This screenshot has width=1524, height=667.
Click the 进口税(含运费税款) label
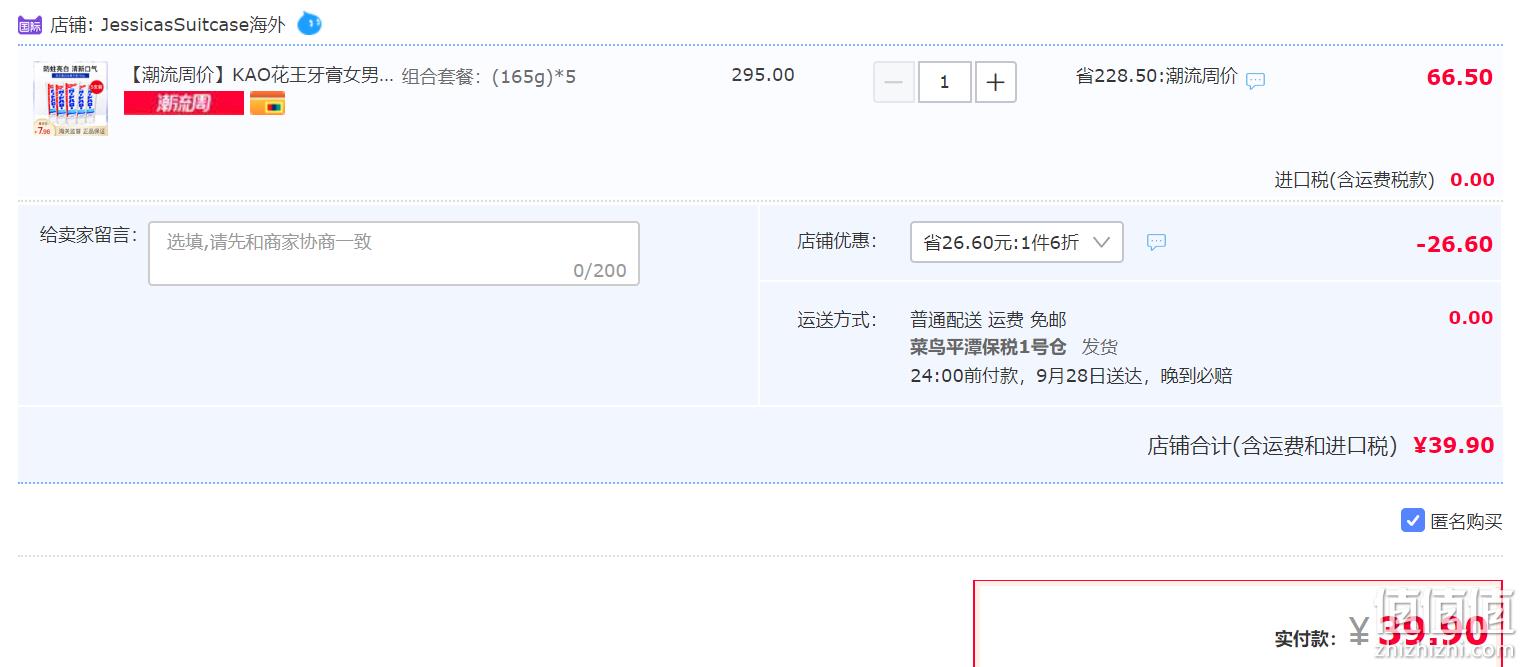[1354, 180]
